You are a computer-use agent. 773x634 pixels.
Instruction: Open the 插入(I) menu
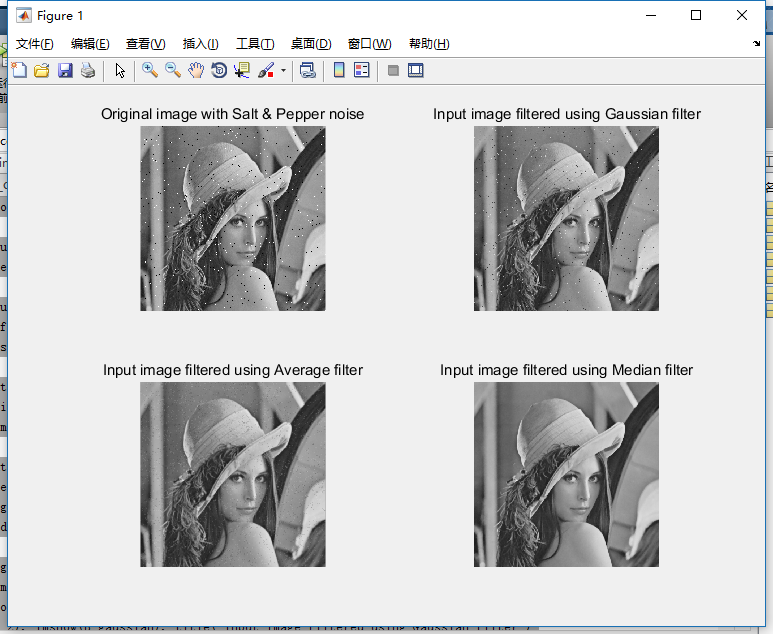click(x=201, y=44)
